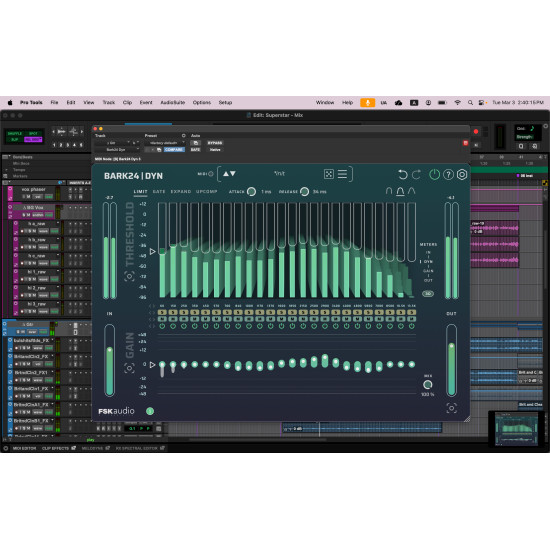Open macOS Spotlight search icon

(470, 103)
